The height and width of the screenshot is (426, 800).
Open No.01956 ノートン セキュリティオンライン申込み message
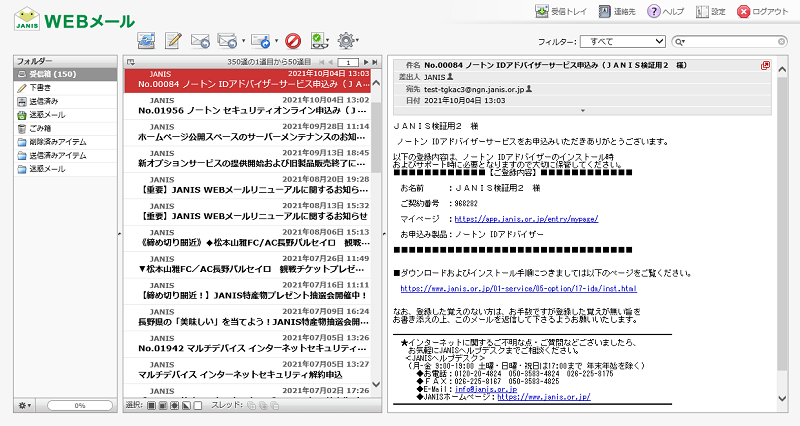(247, 106)
